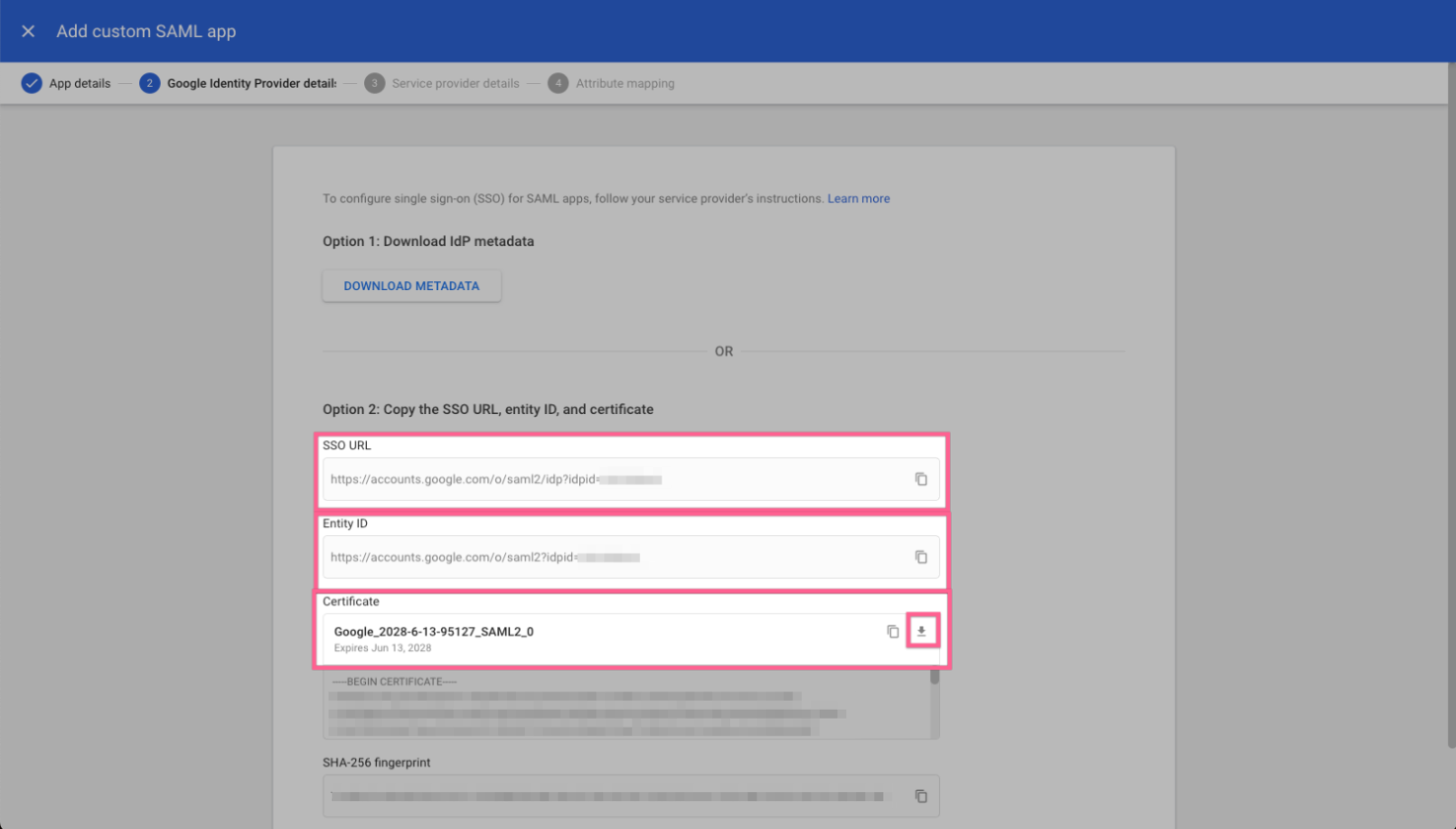1456x829 pixels.
Task: Select certificate name Google_2028-6-13-95127_SAML2_0
Action: [x=434, y=631]
